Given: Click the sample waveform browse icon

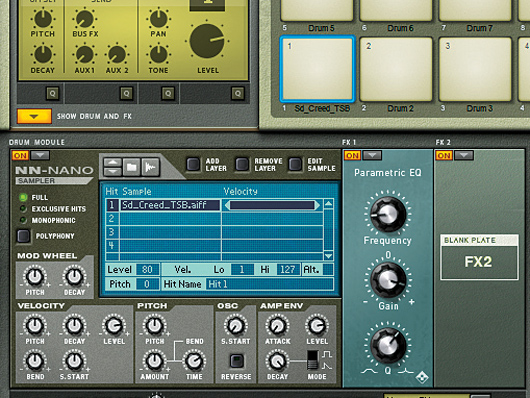Looking at the screenshot, I should [150, 167].
